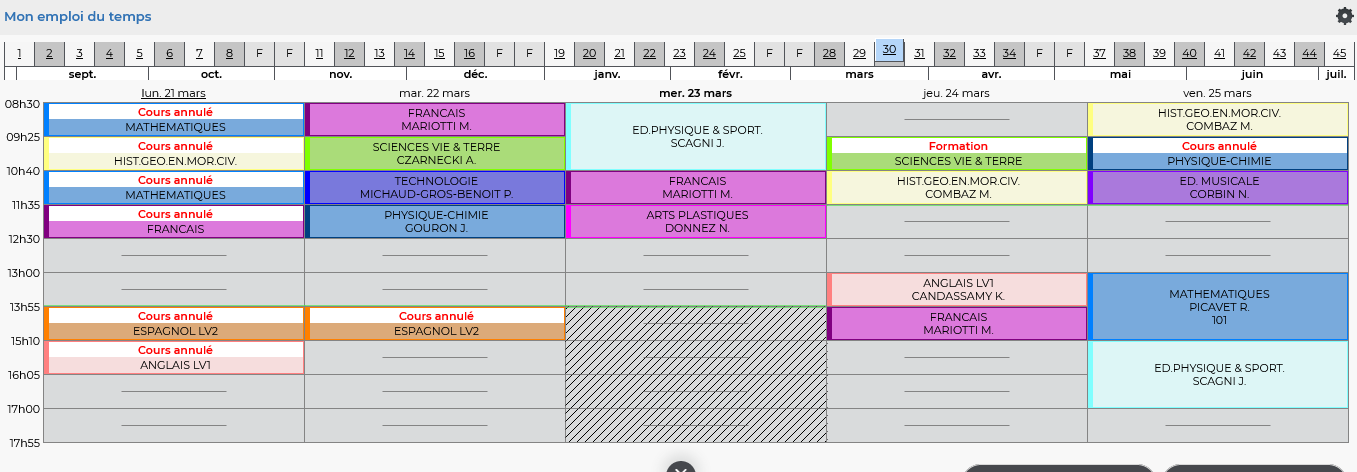
Task: Open Tuesday FRANCAIS lesson with MARIOTTI M.
Action: (435, 119)
